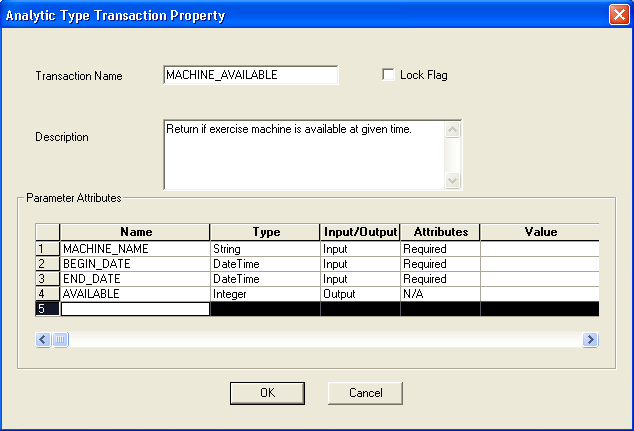The height and width of the screenshot is (431, 634).
Task: Click the OK button
Action: pyautogui.click(x=267, y=393)
